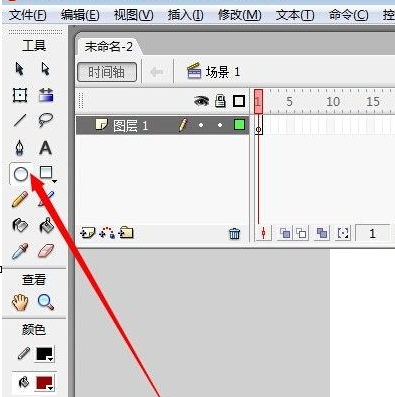Click the fill color bucket icon
The height and width of the screenshot is (397, 395).
click(24, 382)
